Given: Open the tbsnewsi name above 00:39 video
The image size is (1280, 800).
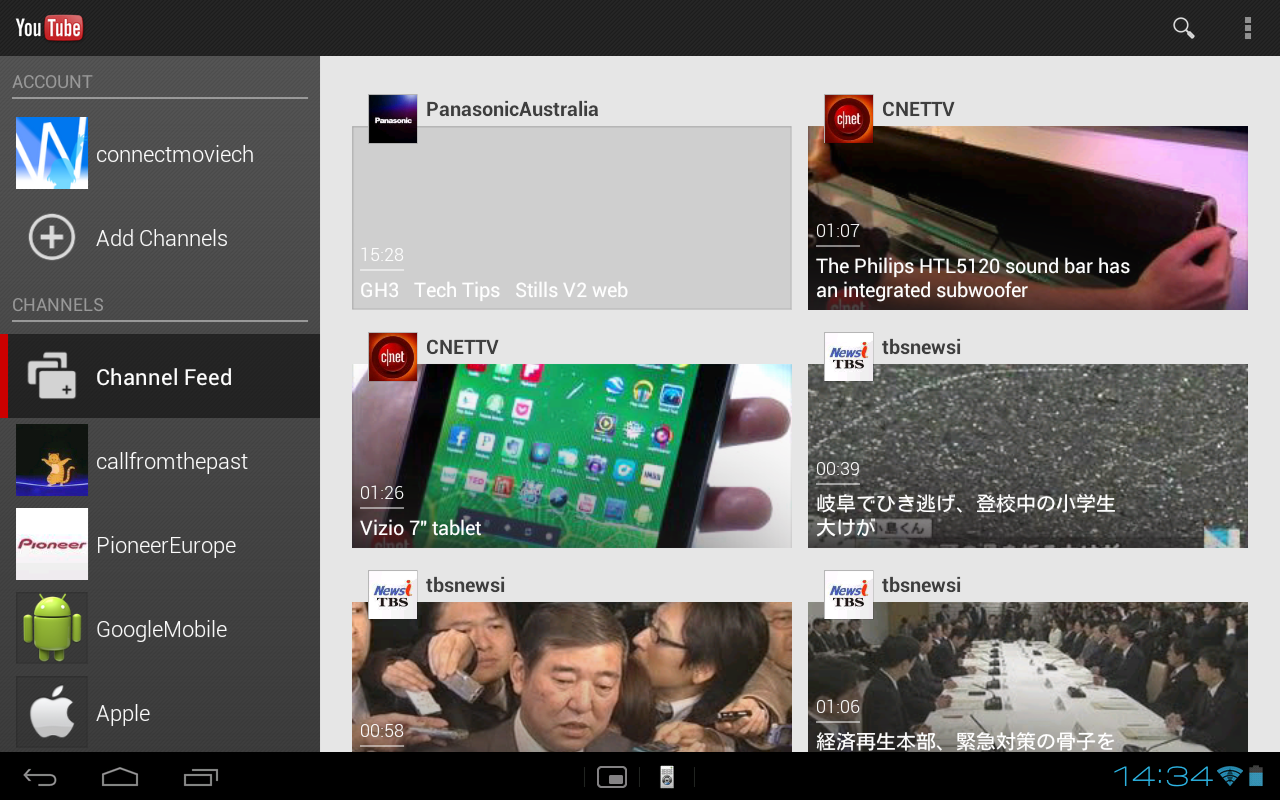Looking at the screenshot, I should 921,347.
